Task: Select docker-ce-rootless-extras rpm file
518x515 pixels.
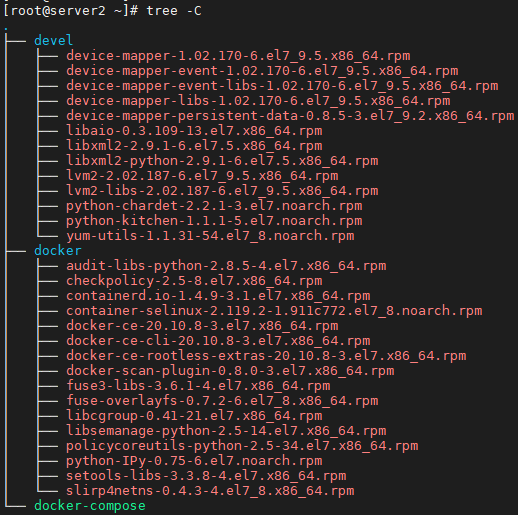Action: click(266, 356)
